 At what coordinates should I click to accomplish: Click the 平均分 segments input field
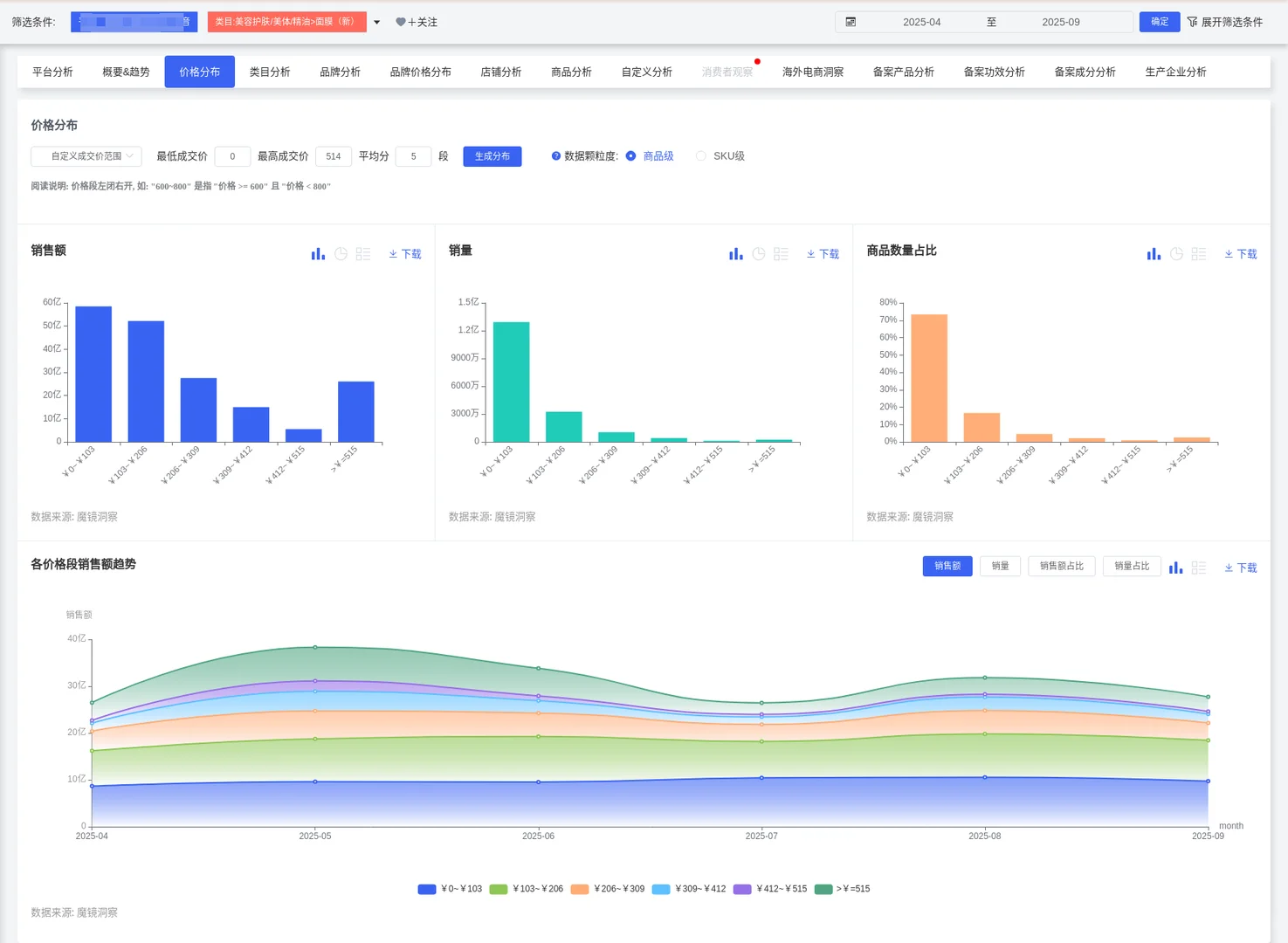coord(414,156)
